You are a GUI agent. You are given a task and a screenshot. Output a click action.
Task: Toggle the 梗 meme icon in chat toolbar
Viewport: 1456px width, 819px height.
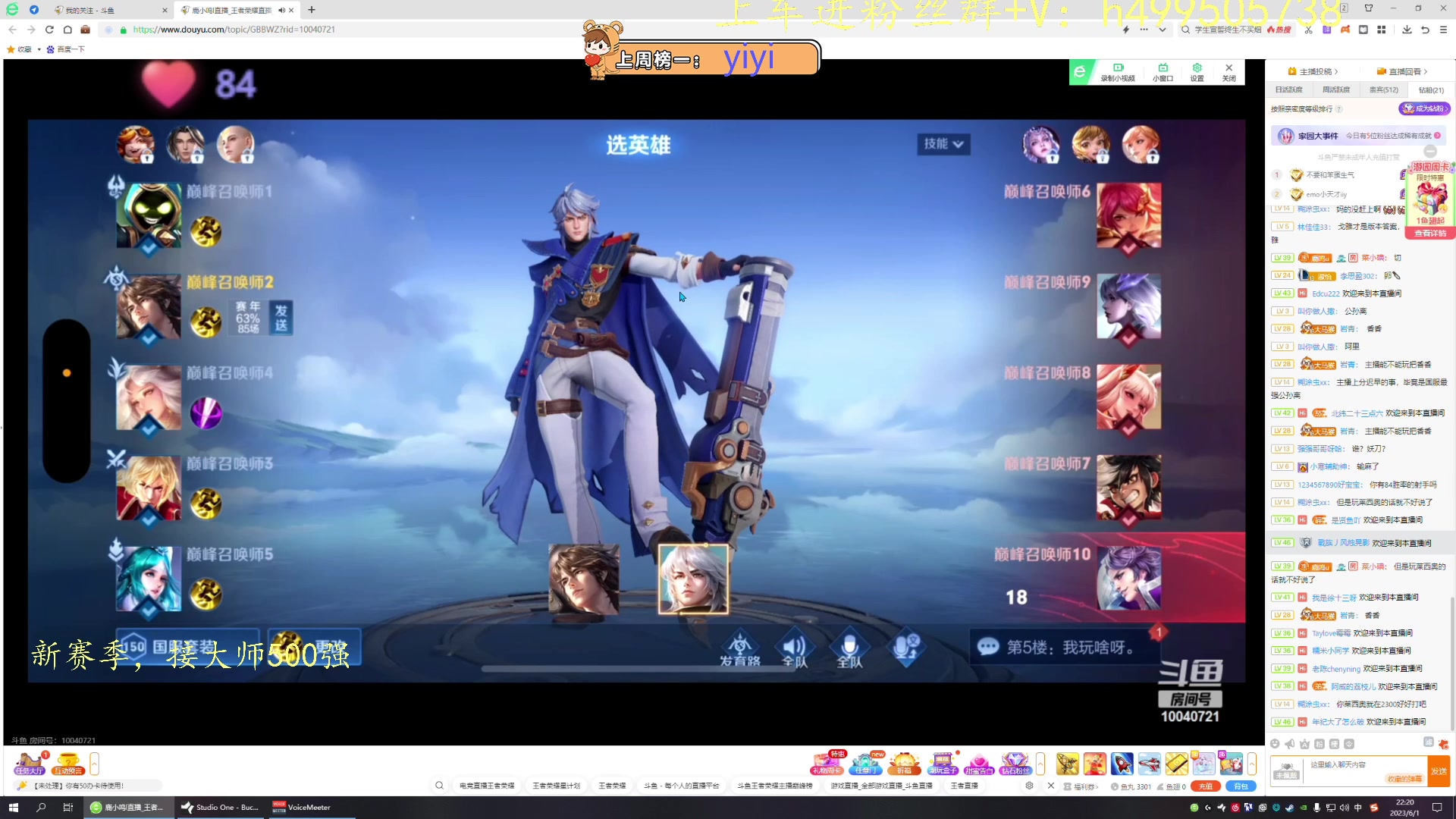[1334, 744]
